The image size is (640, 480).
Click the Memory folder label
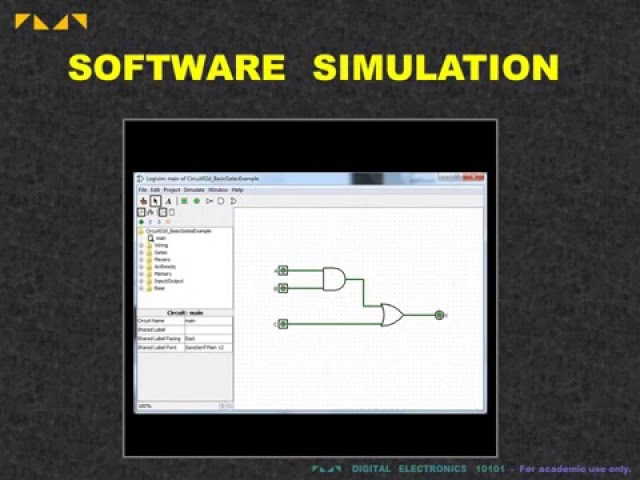(x=163, y=274)
